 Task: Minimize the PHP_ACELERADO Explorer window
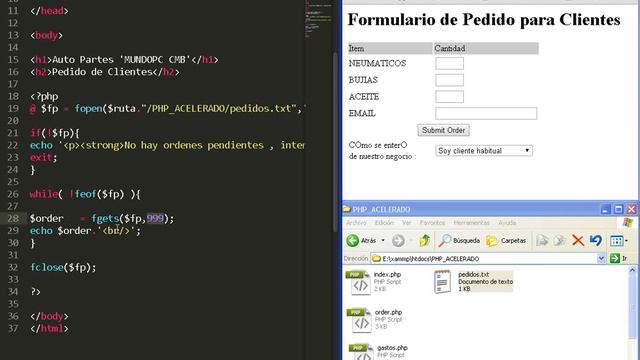605,209
